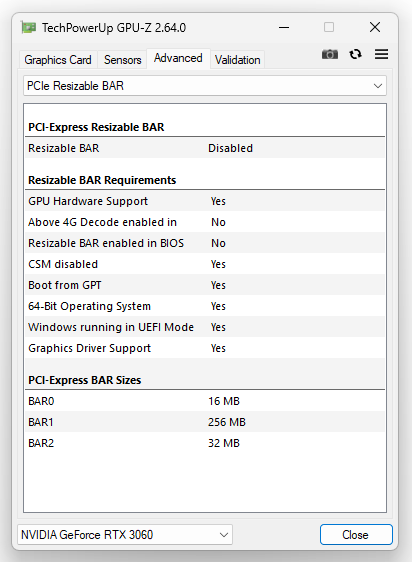The width and height of the screenshot is (412, 562).
Task: Switch to the Graphics Card tab
Action: (x=58, y=60)
